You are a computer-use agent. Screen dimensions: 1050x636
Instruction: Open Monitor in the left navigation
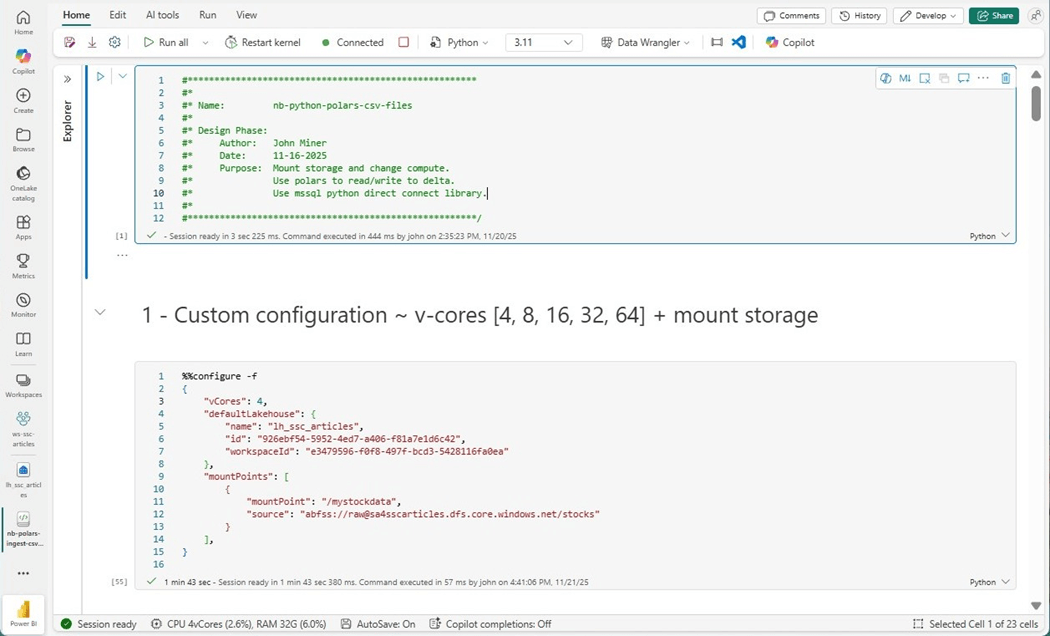click(x=23, y=305)
